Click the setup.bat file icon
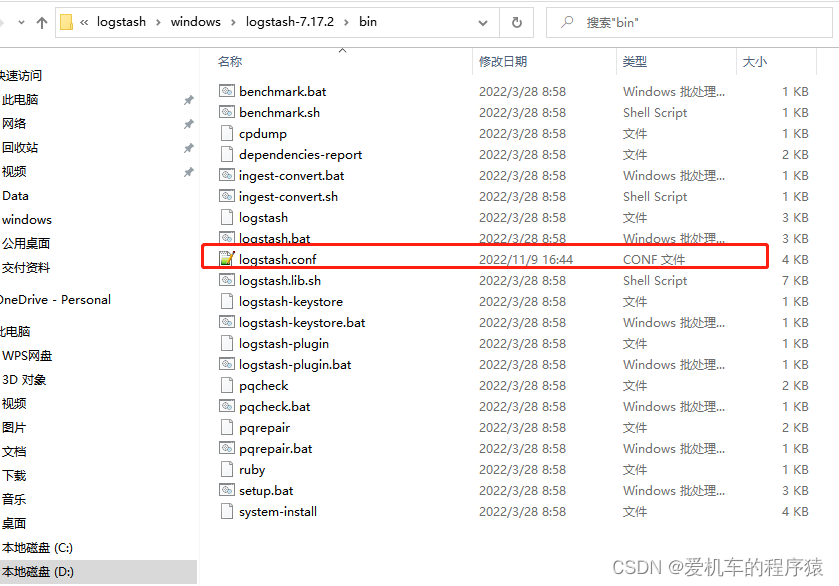This screenshot has width=839, height=586. 227,490
